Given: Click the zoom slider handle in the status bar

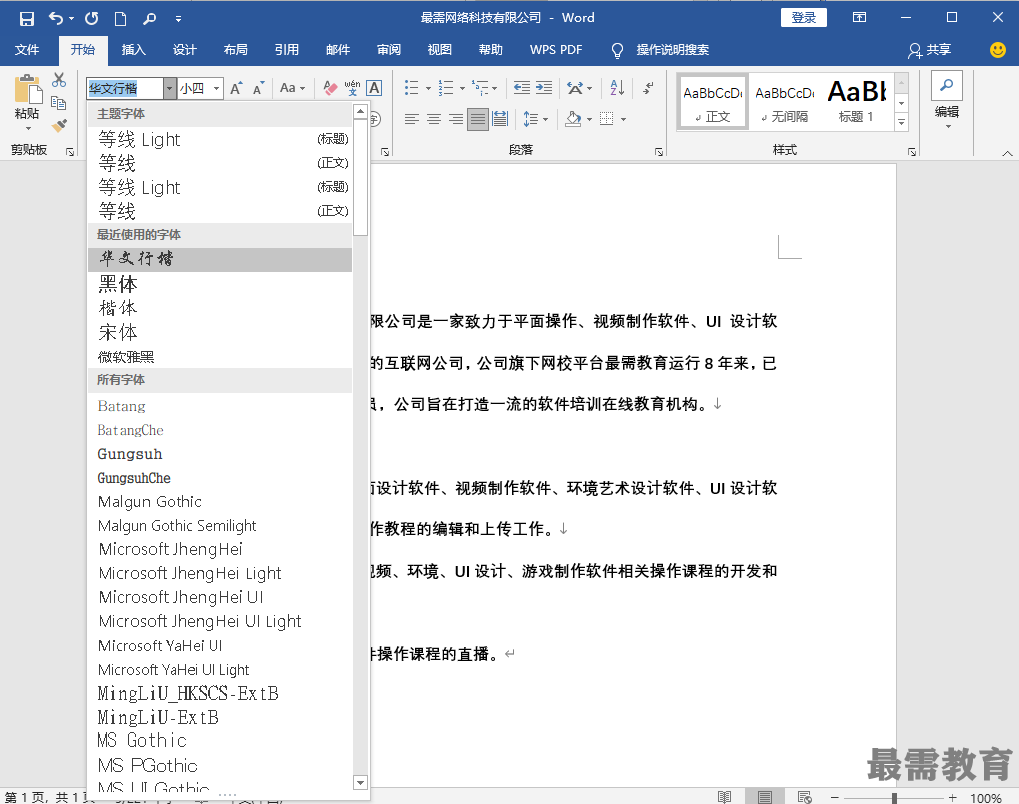Looking at the screenshot, I should click(x=894, y=798).
